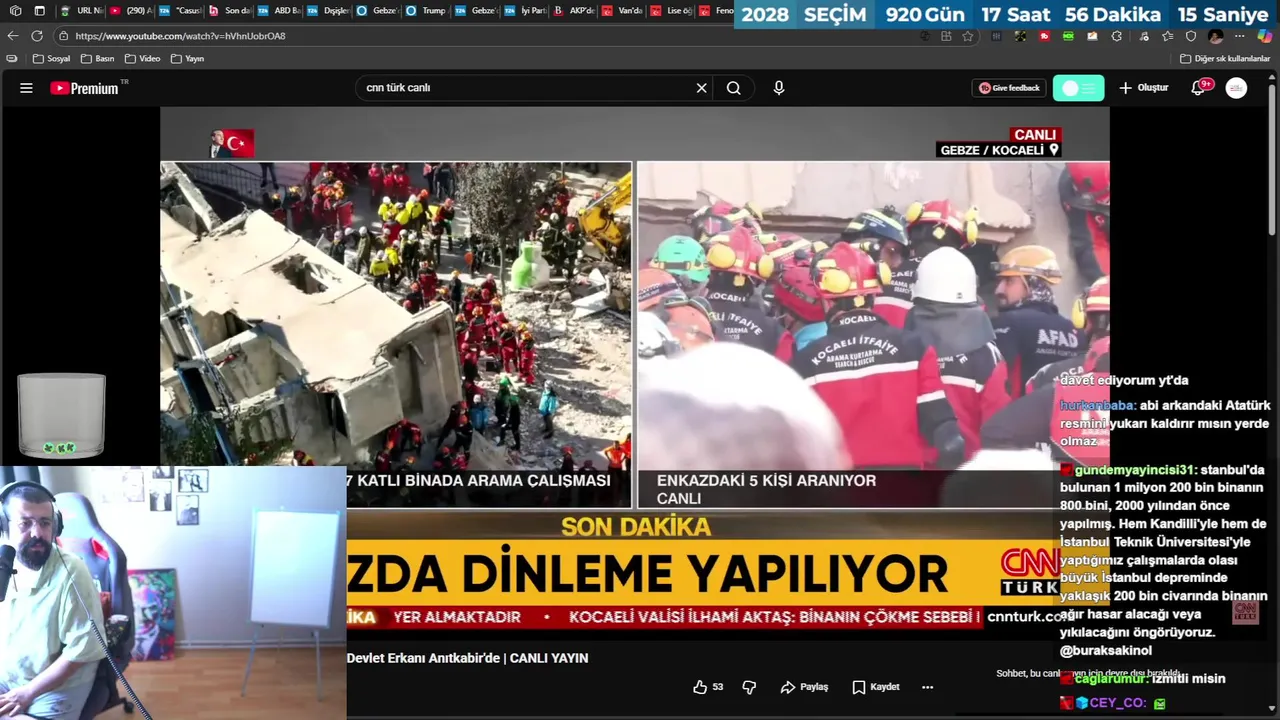
Task: Toggle the bookmarks bar leading icon
Action: pyautogui.click(x=12, y=59)
